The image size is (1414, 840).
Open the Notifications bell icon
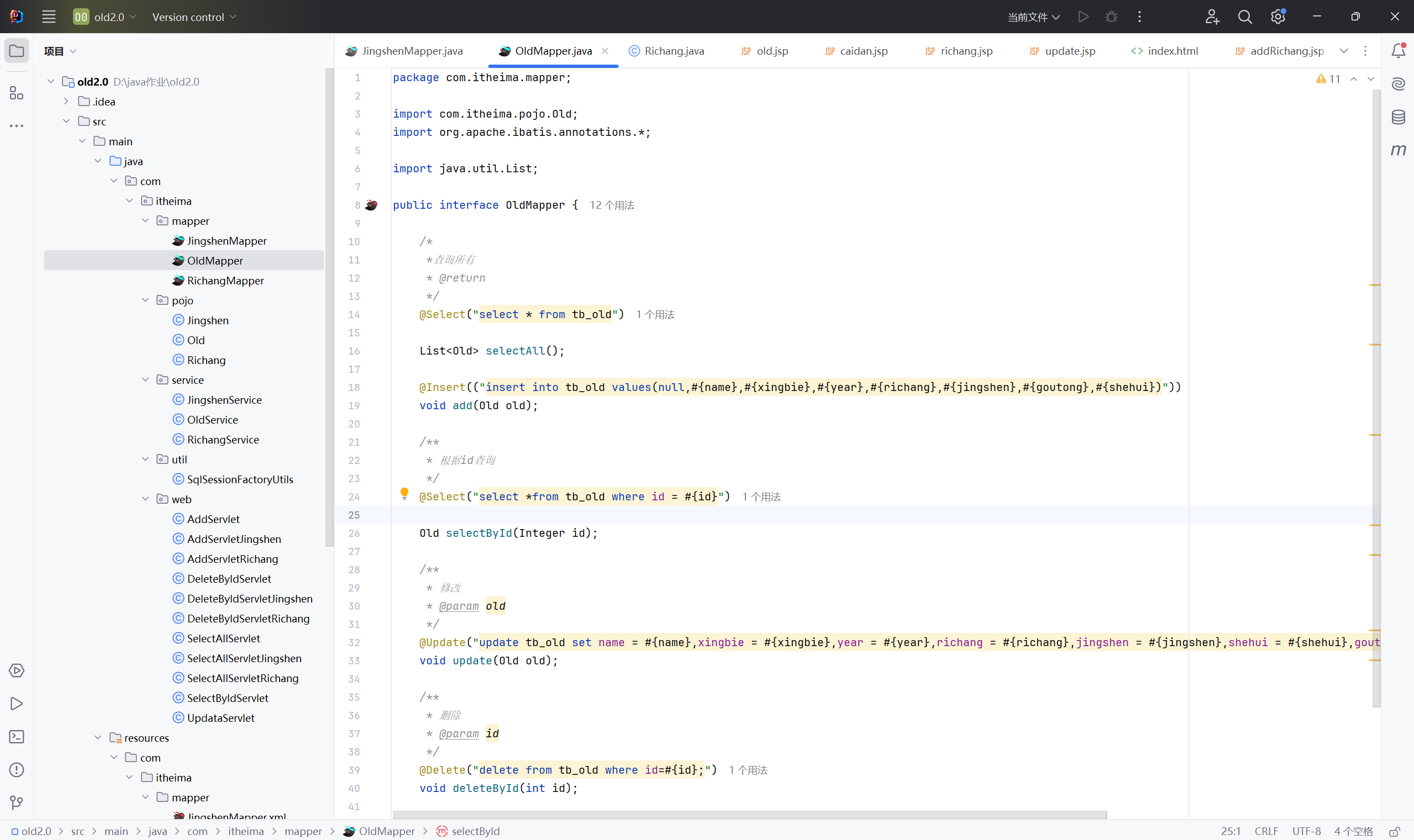pos(1398,51)
